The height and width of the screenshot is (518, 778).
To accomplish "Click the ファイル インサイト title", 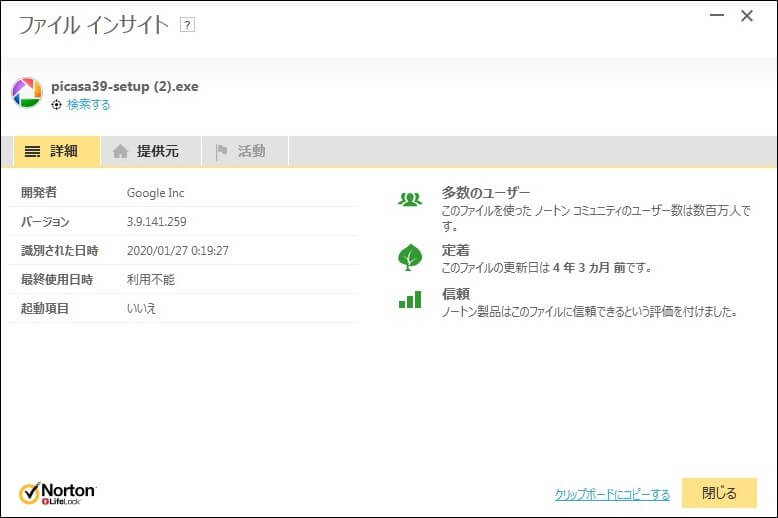I will coord(93,25).
